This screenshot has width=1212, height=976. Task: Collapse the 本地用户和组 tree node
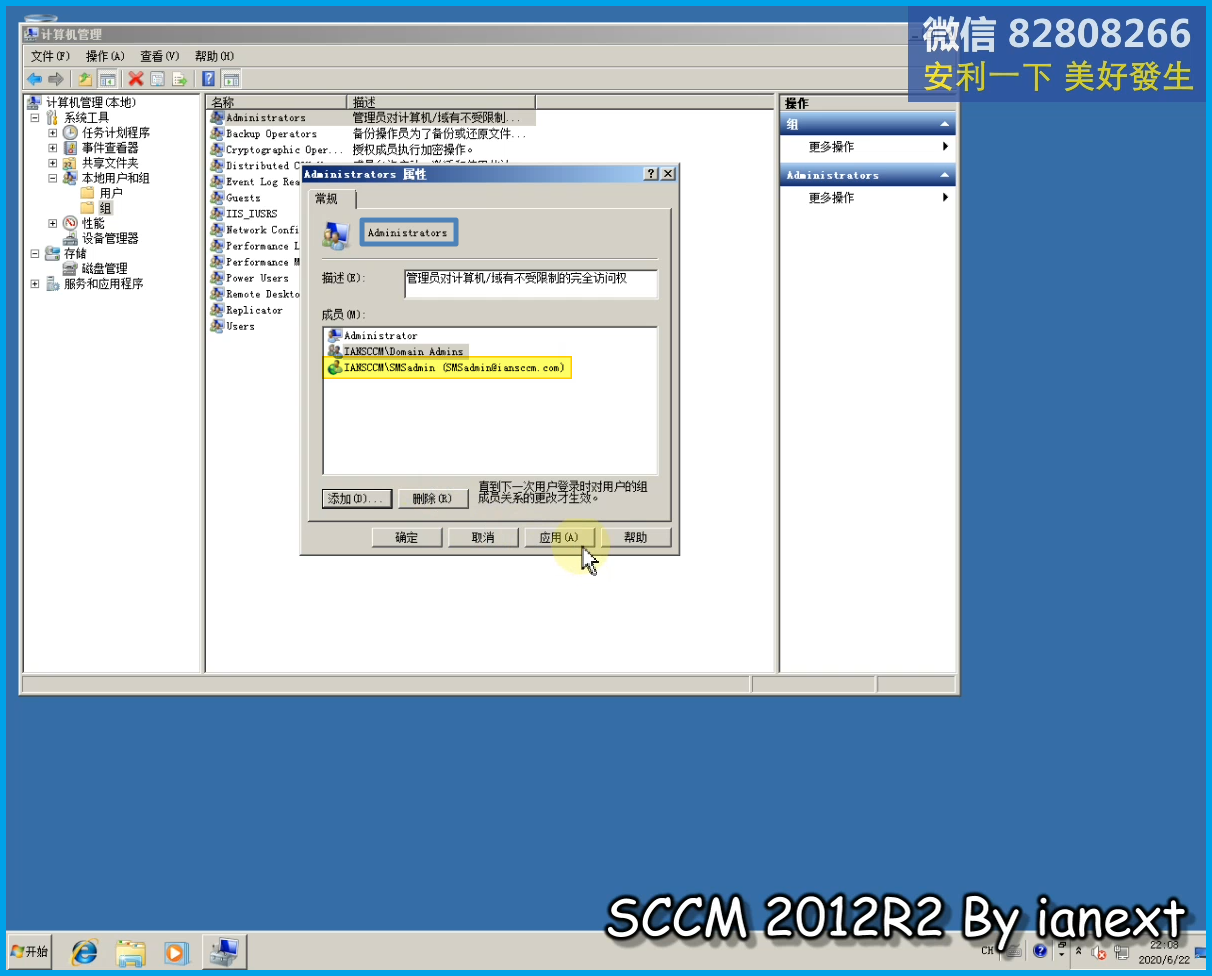[x=53, y=178]
